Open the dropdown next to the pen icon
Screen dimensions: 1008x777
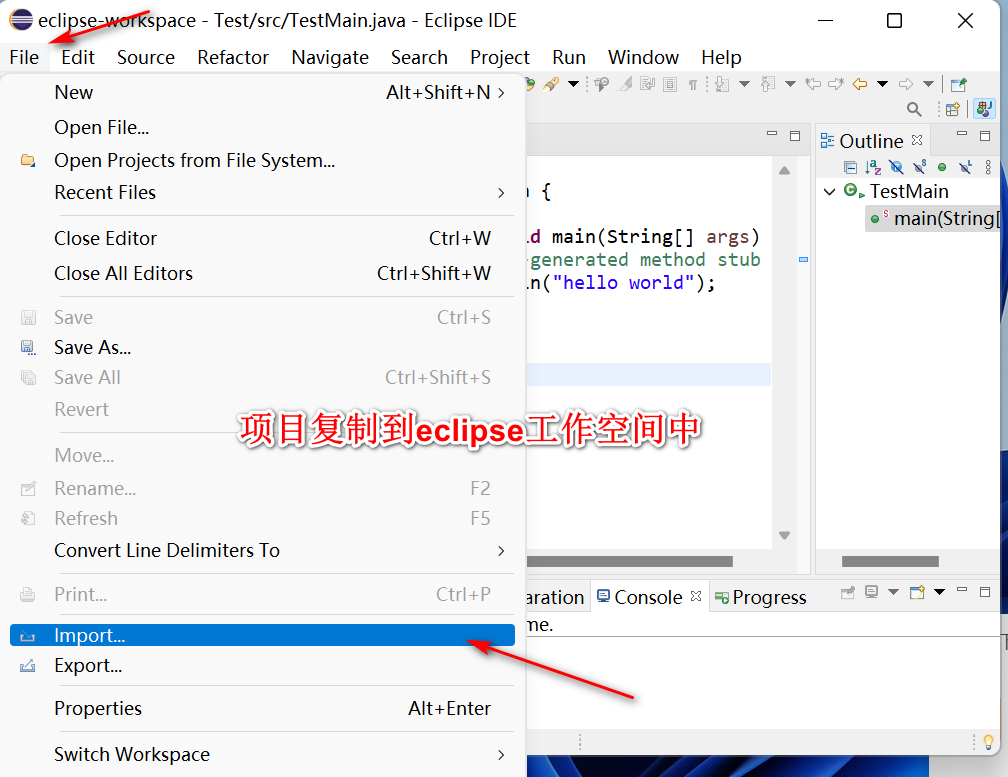point(573,84)
